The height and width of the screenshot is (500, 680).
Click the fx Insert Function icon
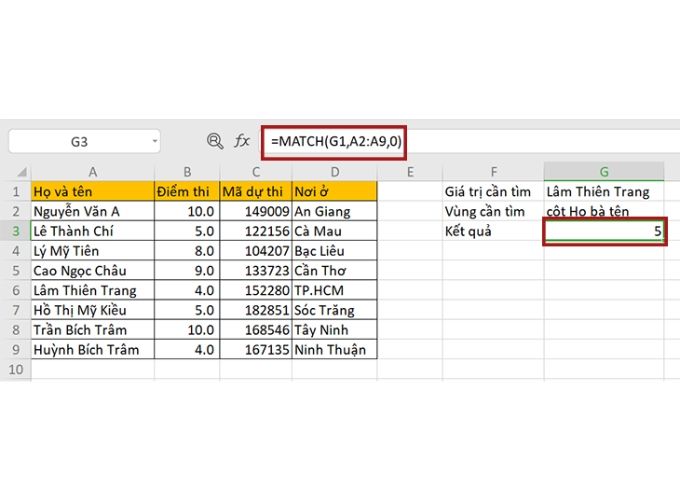242,142
